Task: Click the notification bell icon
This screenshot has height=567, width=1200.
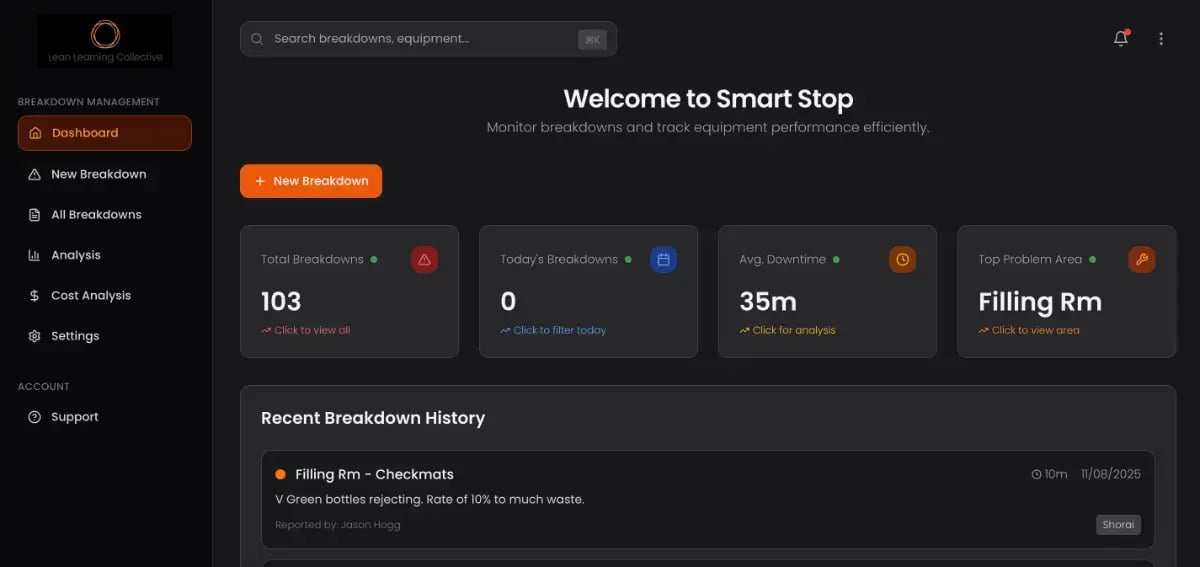Action: click(1121, 39)
